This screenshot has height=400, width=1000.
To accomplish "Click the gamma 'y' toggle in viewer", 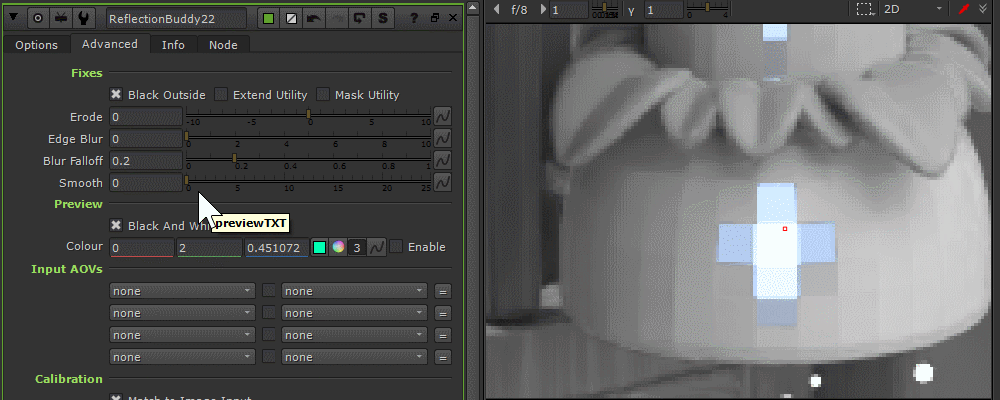I will [631, 10].
